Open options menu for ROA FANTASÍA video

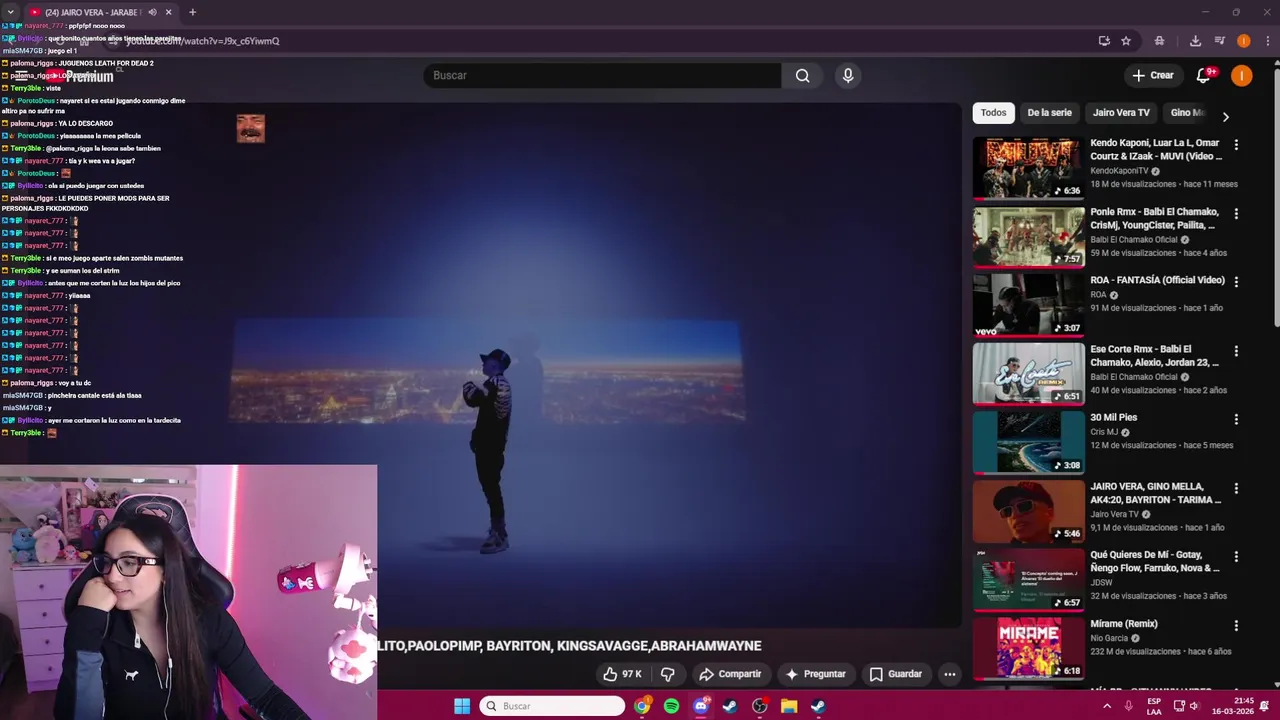pos(1236,282)
